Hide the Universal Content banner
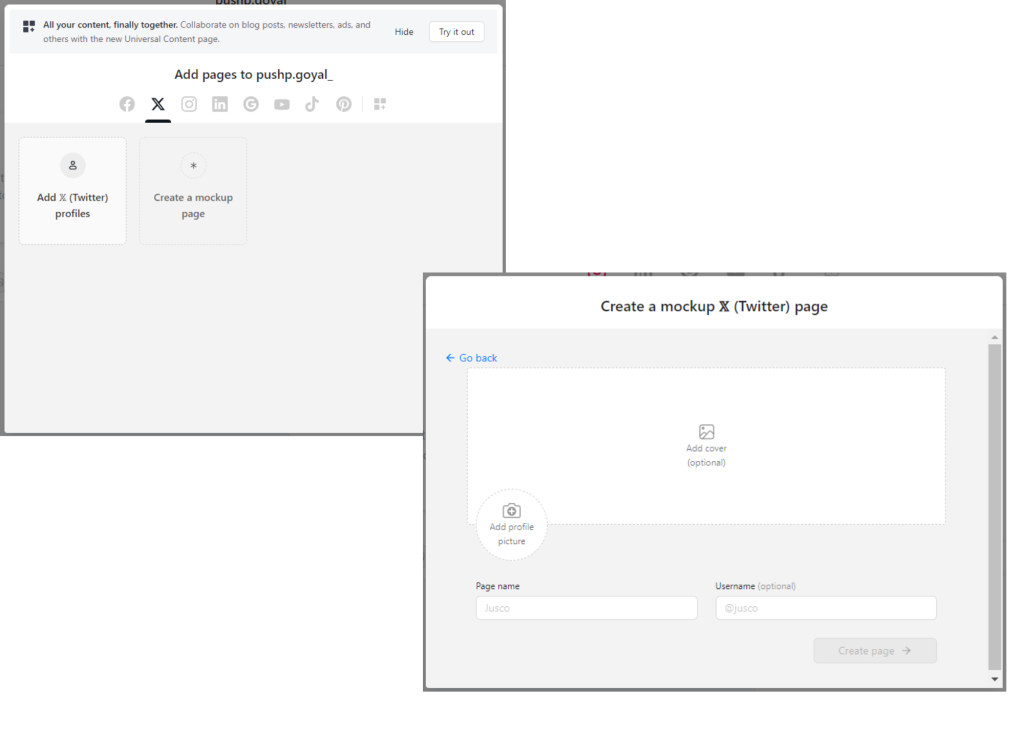Screen dimensions: 1024x732 [404, 32]
